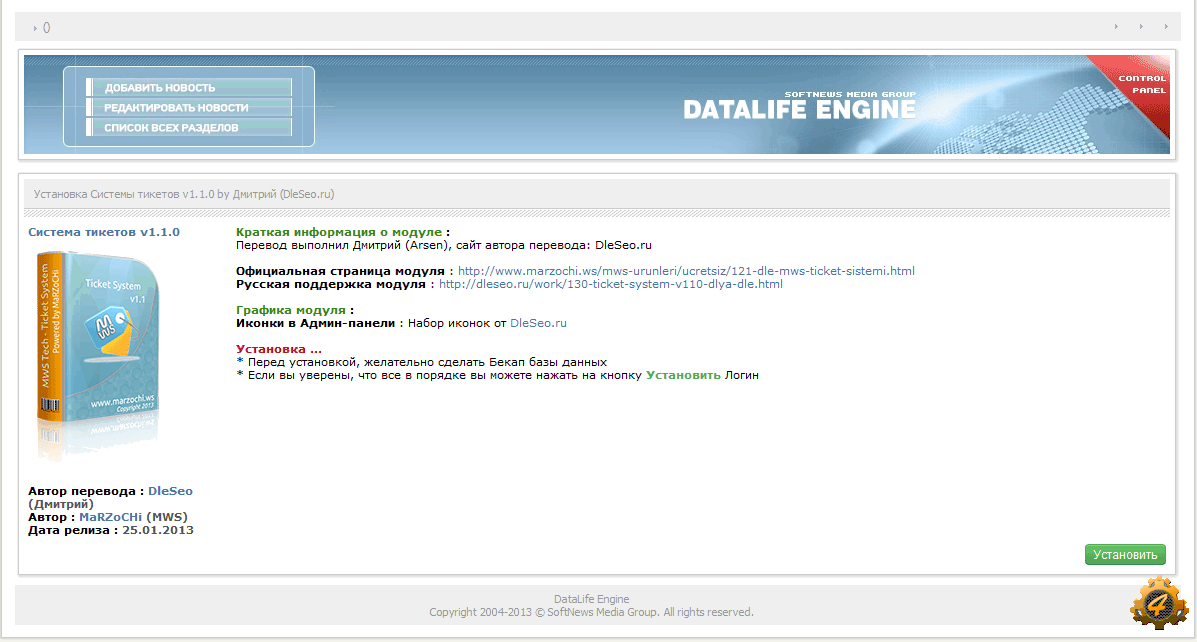Open the Russian support dleseo.ru/work link
Screen dimensions: 1197x642
[611, 284]
